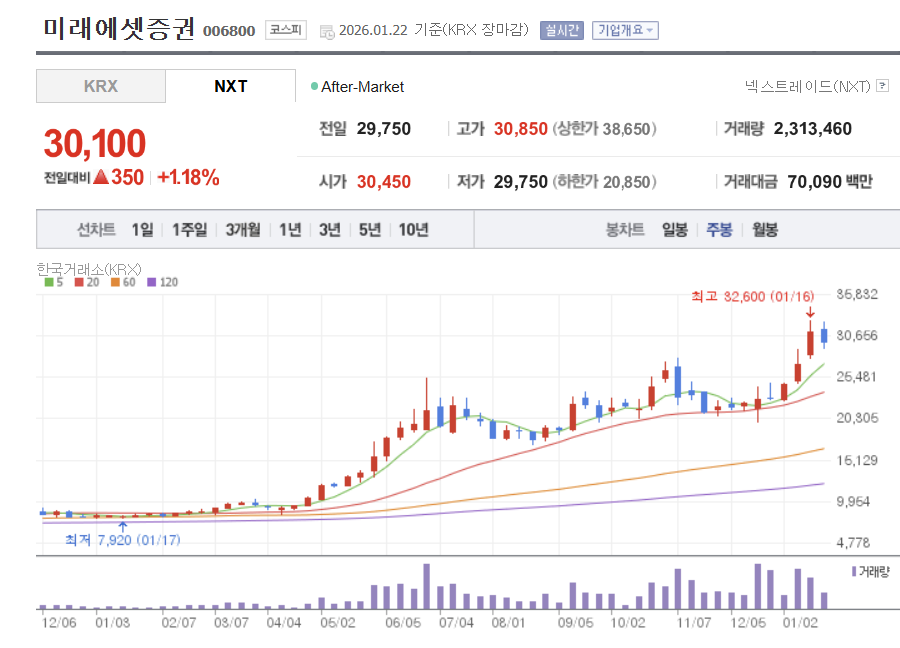Click the 12/06 date axis label
Screen dimensions: 900x648
59,623
